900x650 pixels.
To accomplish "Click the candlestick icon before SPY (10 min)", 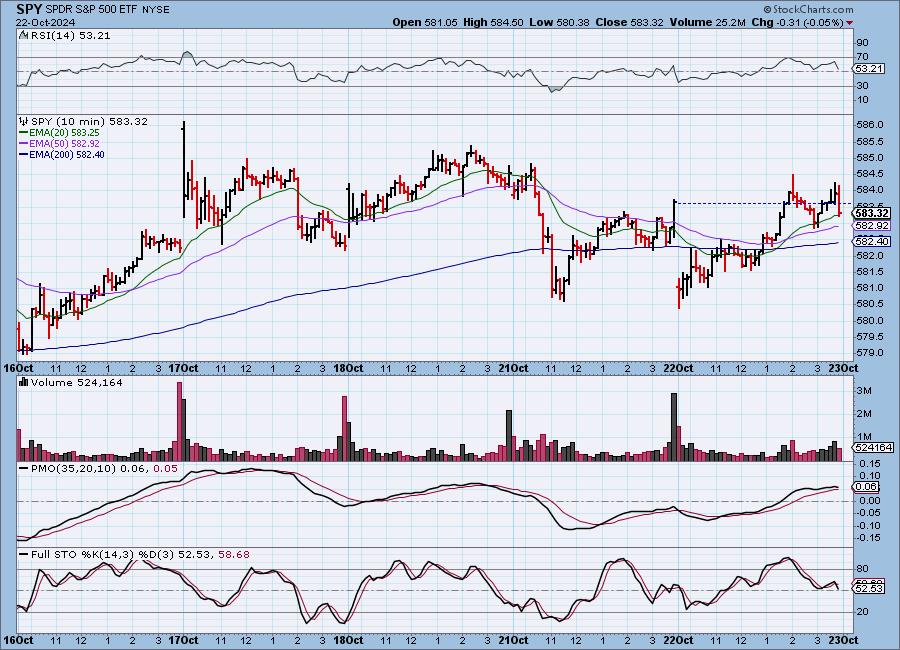I will click(24, 121).
